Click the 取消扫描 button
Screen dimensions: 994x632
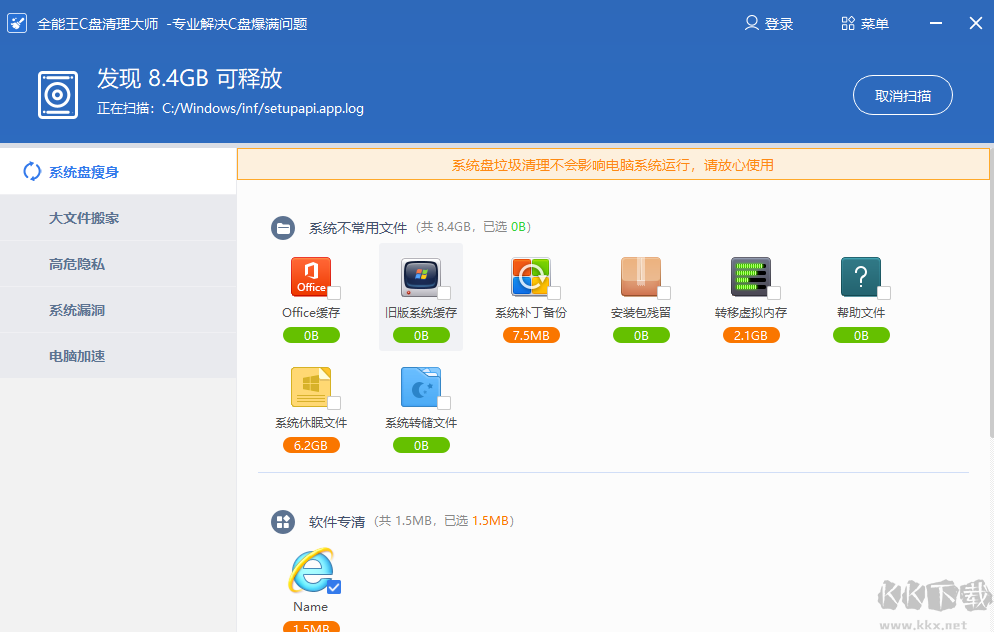pyautogui.click(x=902, y=94)
